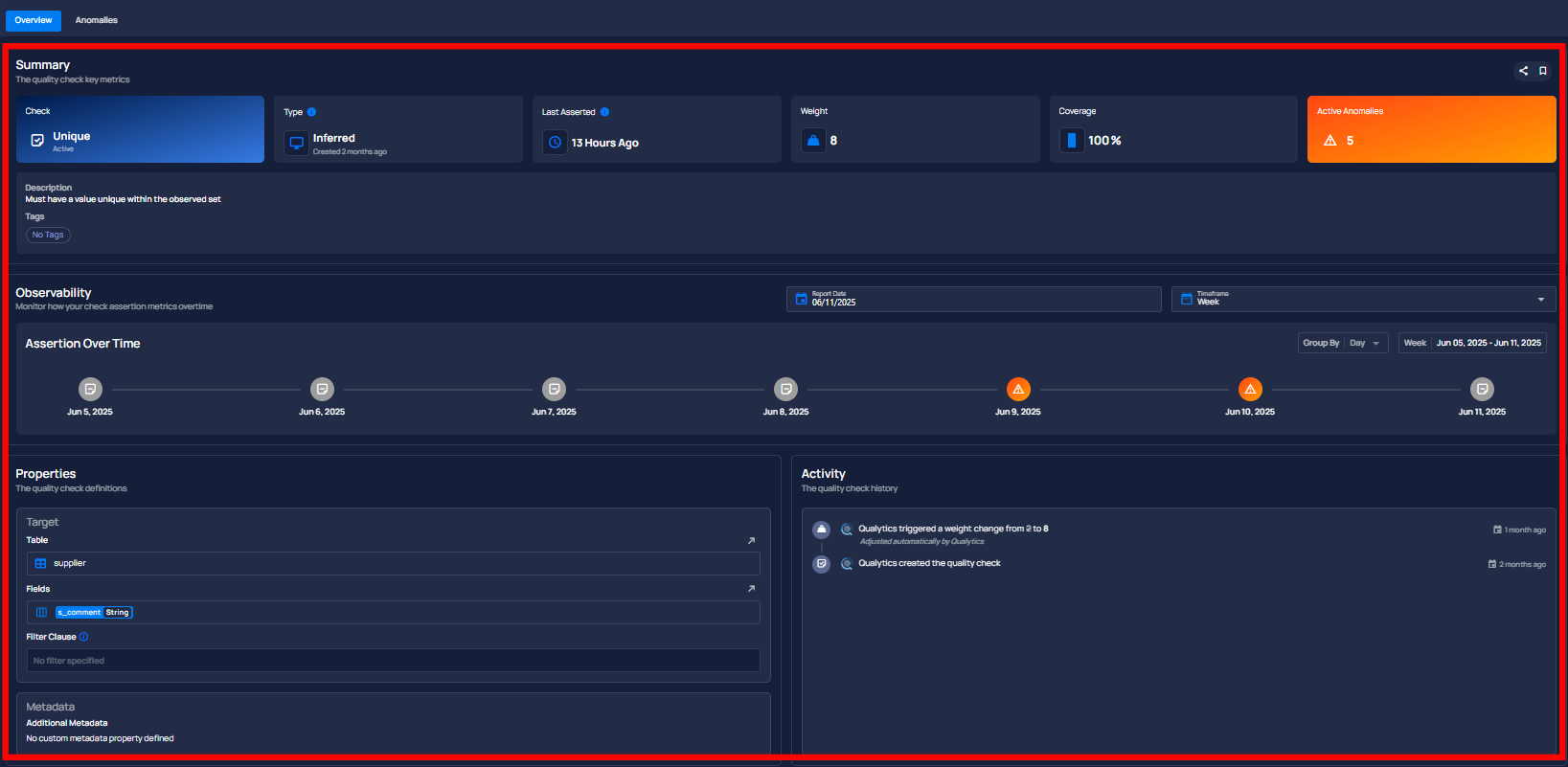Select the Jun 5, 2025 assertion marker
Screen dimensions: 1568x767
[x=90, y=389]
